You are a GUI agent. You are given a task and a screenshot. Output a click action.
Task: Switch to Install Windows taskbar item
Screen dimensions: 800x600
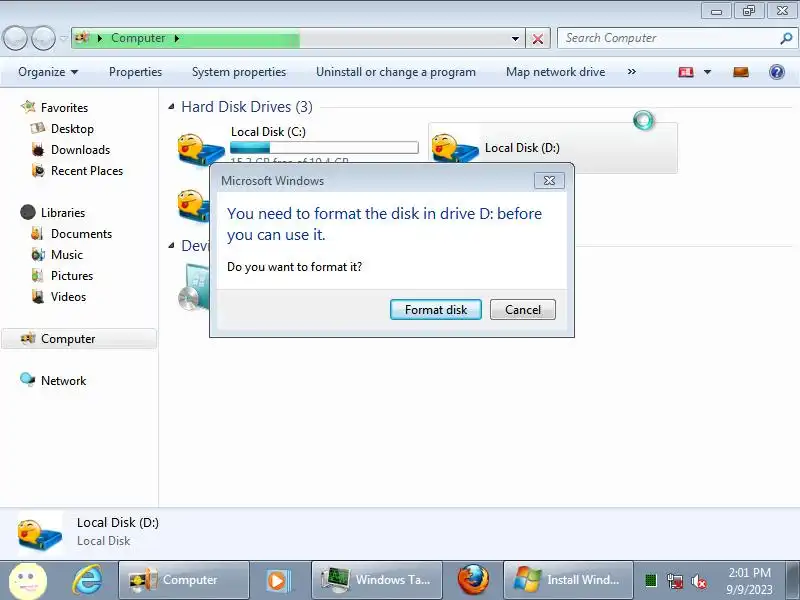coord(568,580)
